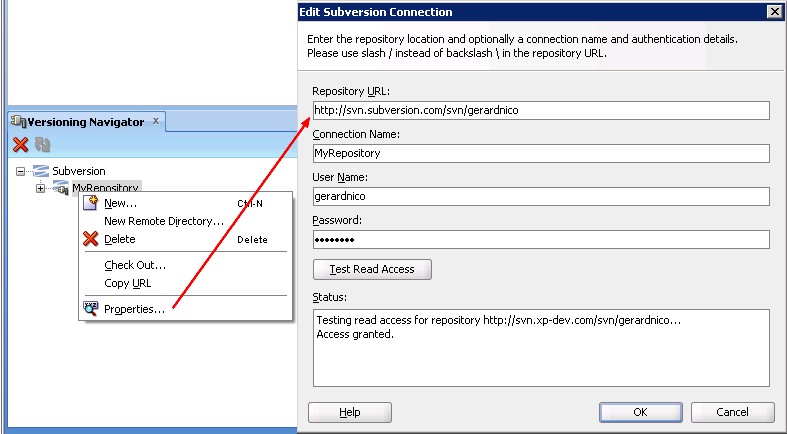The width and height of the screenshot is (787, 434).
Task: Choose New Remote Directory from context menu
Action: (163, 221)
